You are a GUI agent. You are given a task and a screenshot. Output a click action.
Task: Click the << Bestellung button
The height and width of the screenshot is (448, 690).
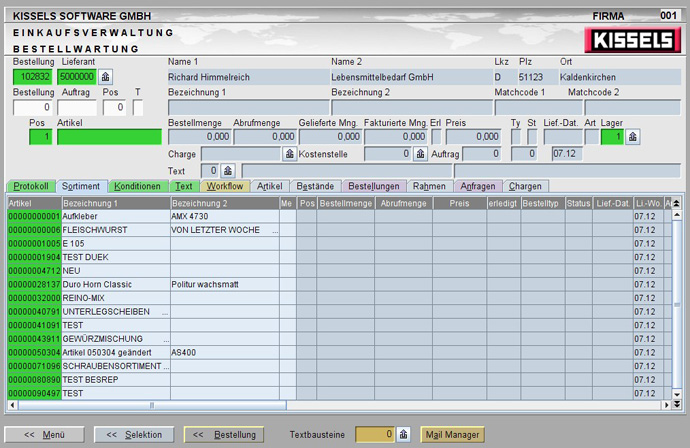(224, 434)
